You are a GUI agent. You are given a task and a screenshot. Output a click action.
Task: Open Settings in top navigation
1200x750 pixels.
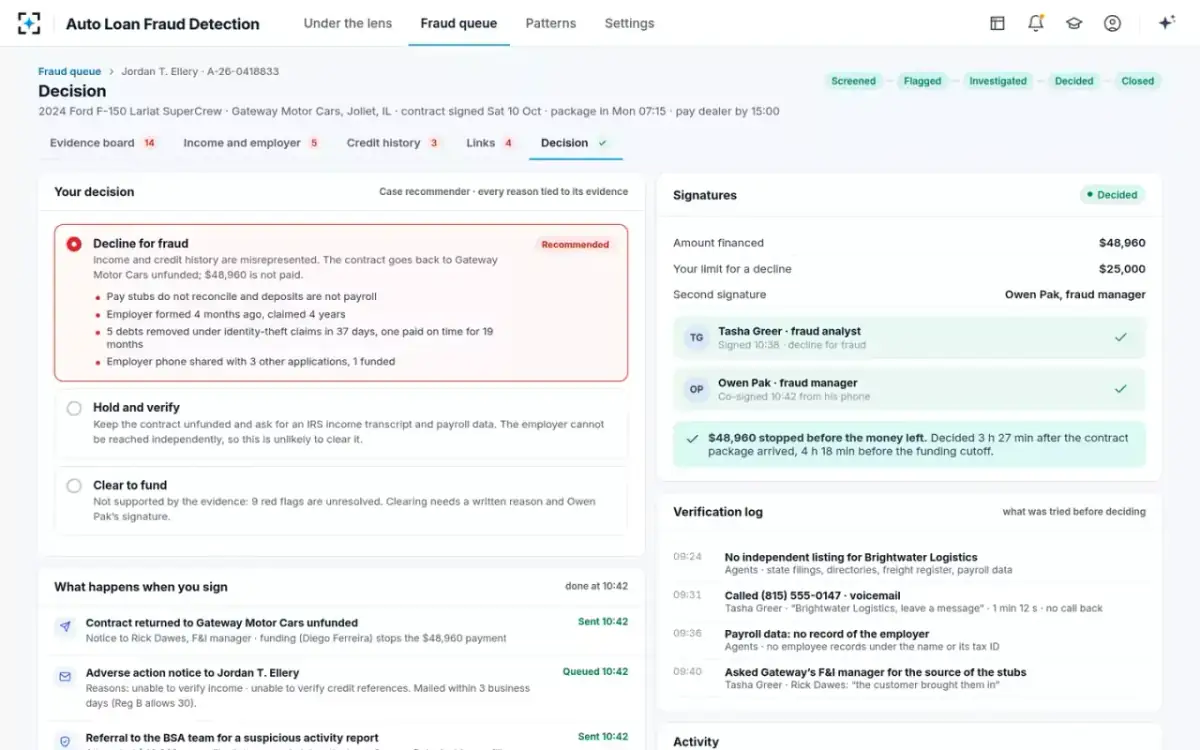click(629, 23)
